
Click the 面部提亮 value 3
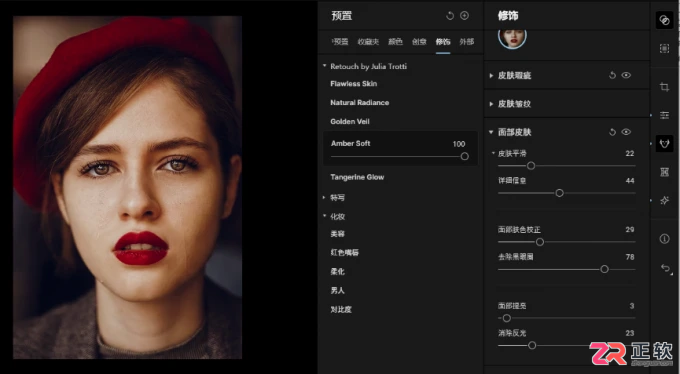pyautogui.click(x=632, y=306)
